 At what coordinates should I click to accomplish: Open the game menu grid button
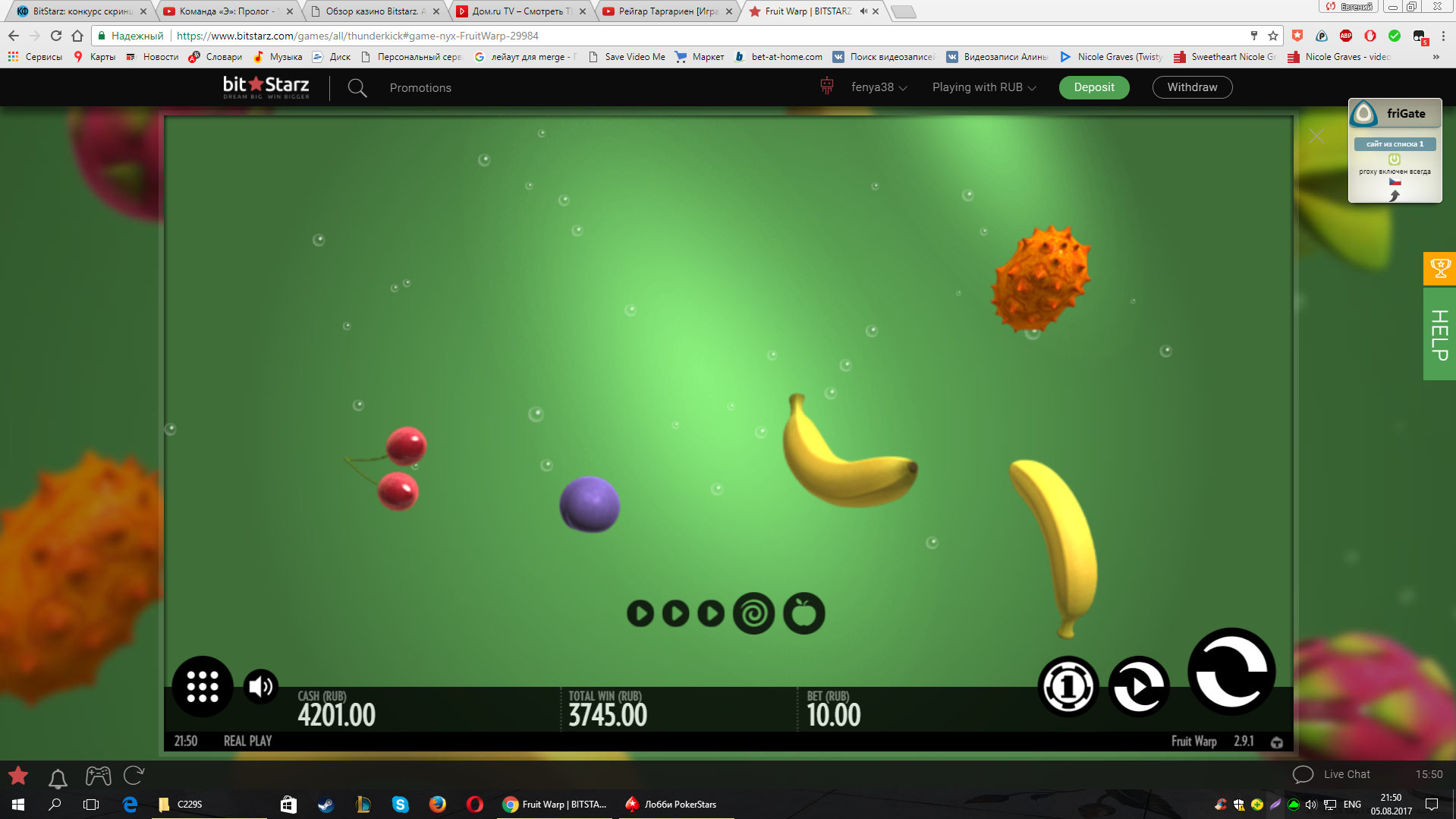203,687
